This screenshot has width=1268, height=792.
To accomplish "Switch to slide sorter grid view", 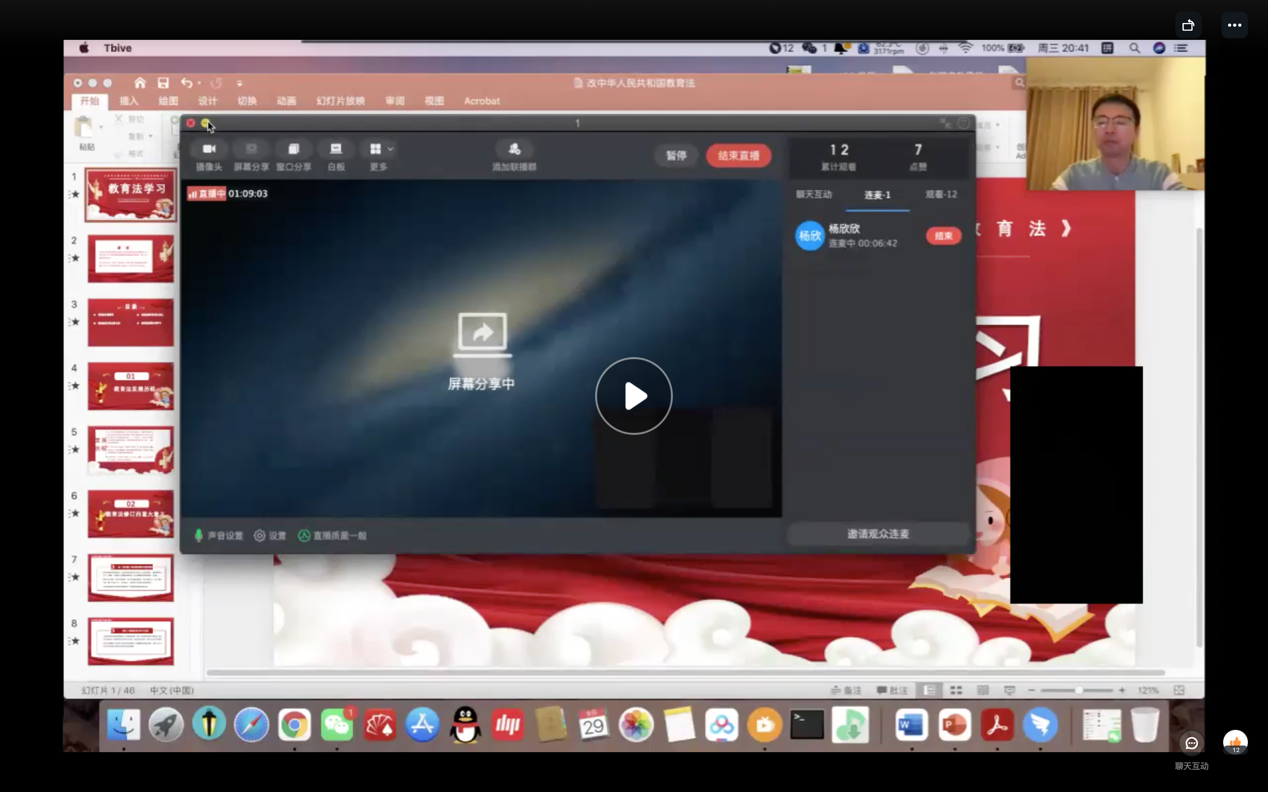I will [x=956, y=690].
